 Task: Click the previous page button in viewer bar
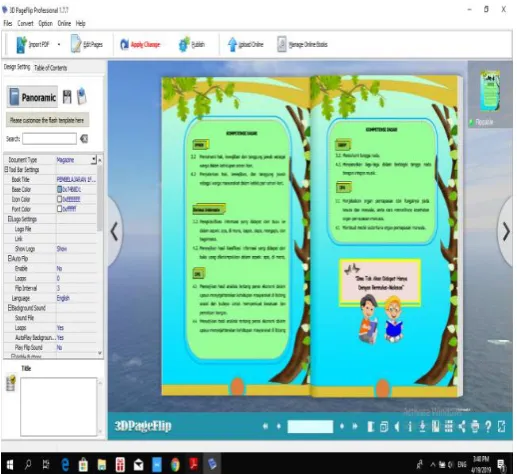point(279,426)
